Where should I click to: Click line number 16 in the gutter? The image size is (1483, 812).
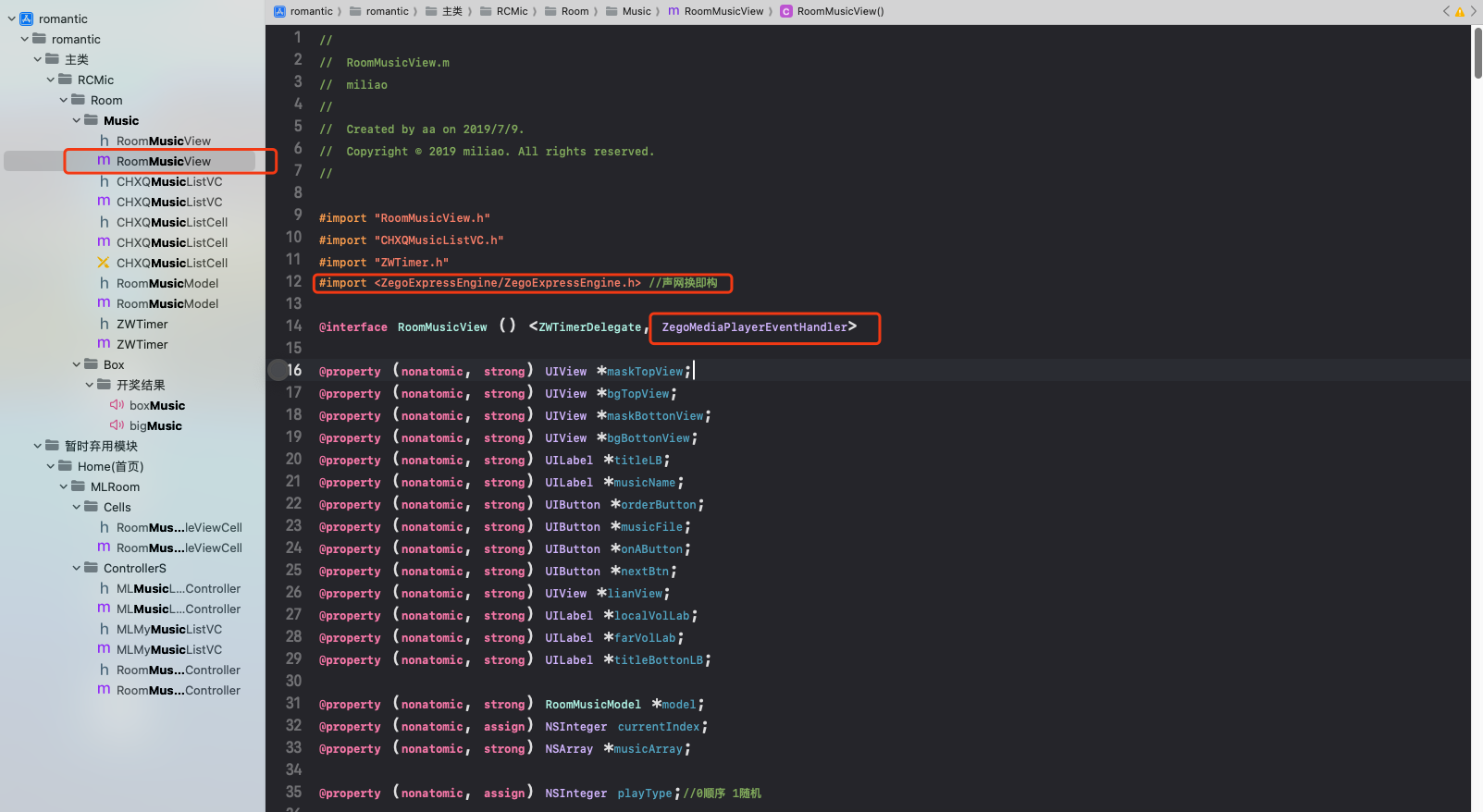pos(293,370)
